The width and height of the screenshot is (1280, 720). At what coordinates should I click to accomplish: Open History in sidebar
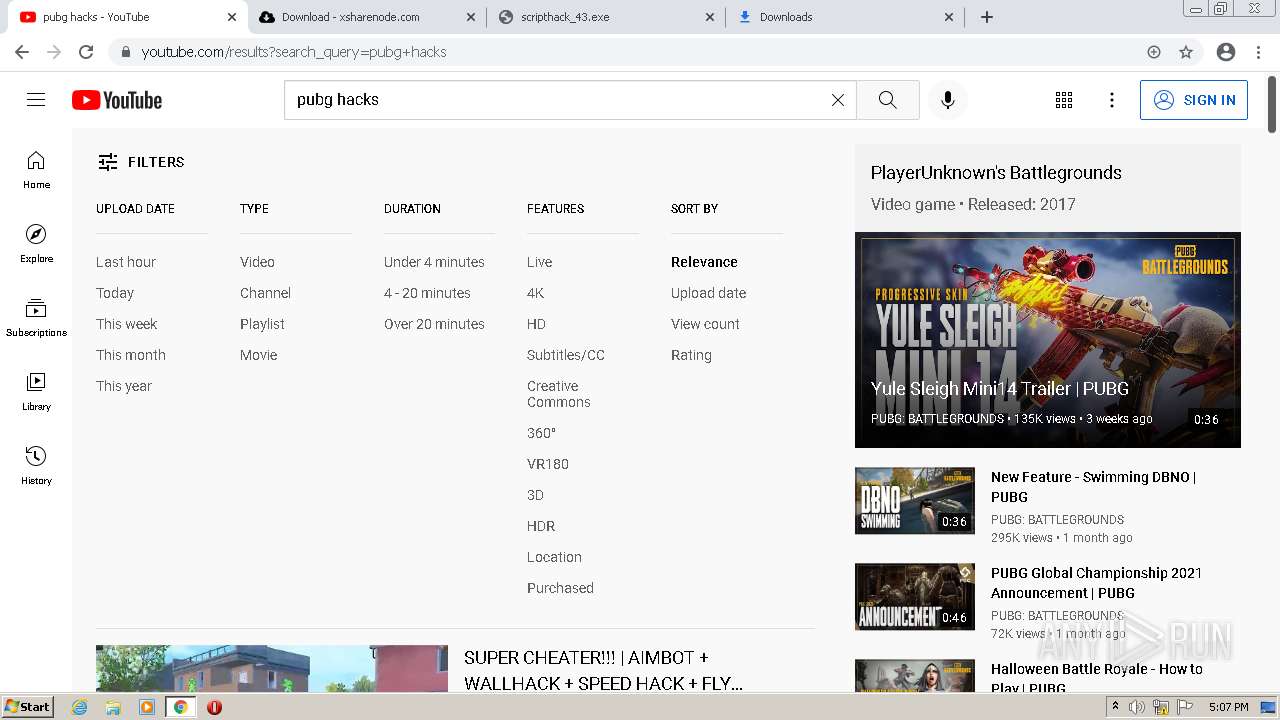[36, 466]
